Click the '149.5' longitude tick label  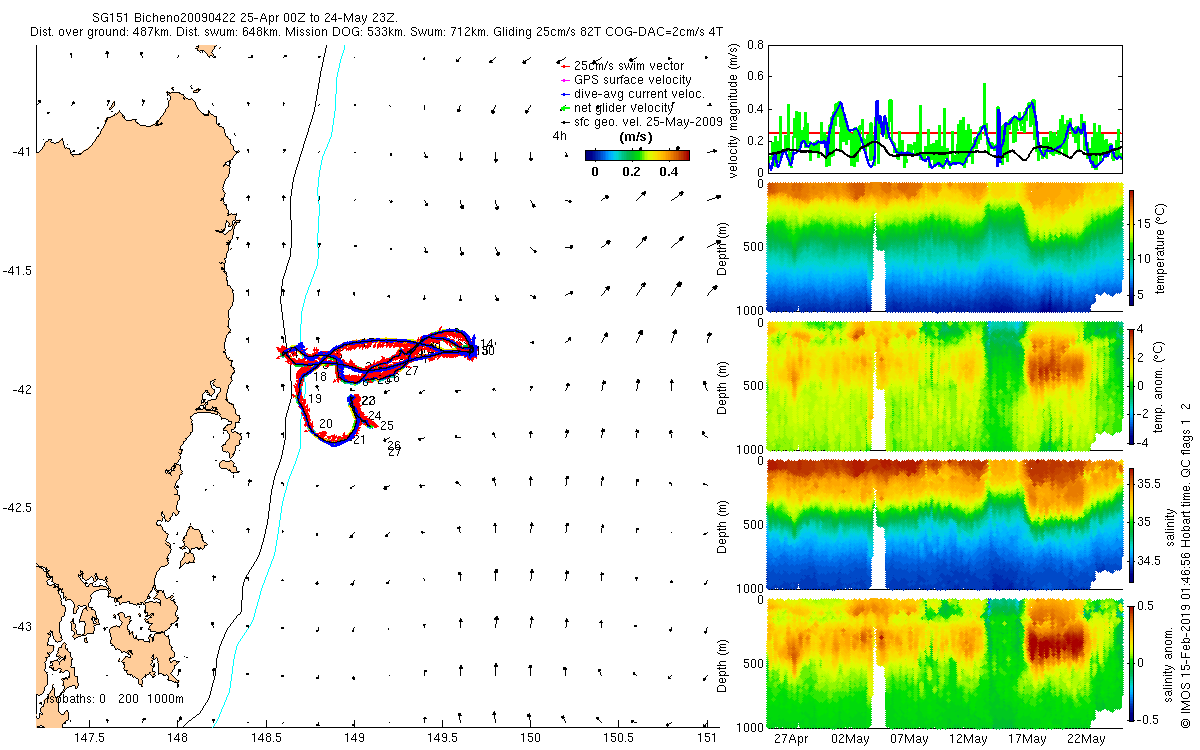pos(443,738)
